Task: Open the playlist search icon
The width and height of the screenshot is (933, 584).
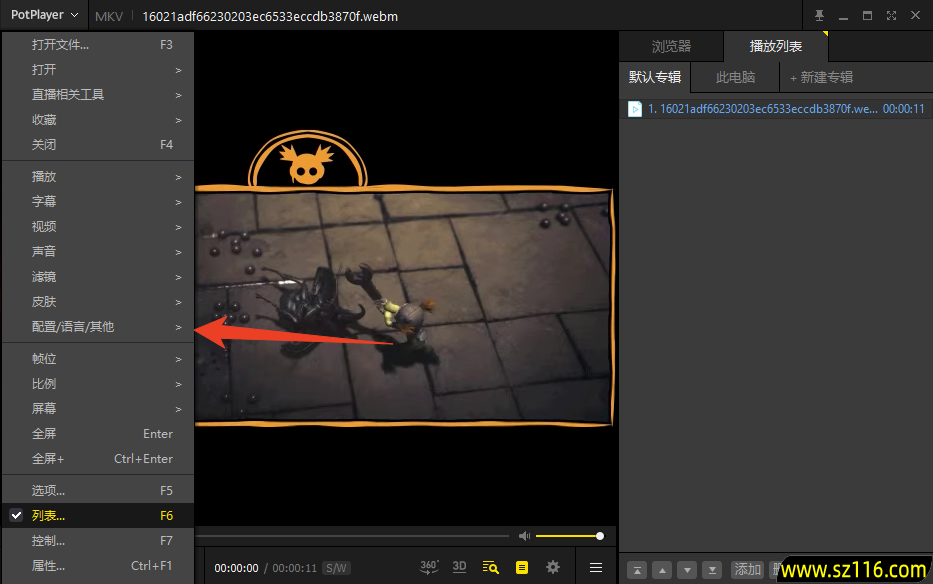Action: tap(490, 567)
